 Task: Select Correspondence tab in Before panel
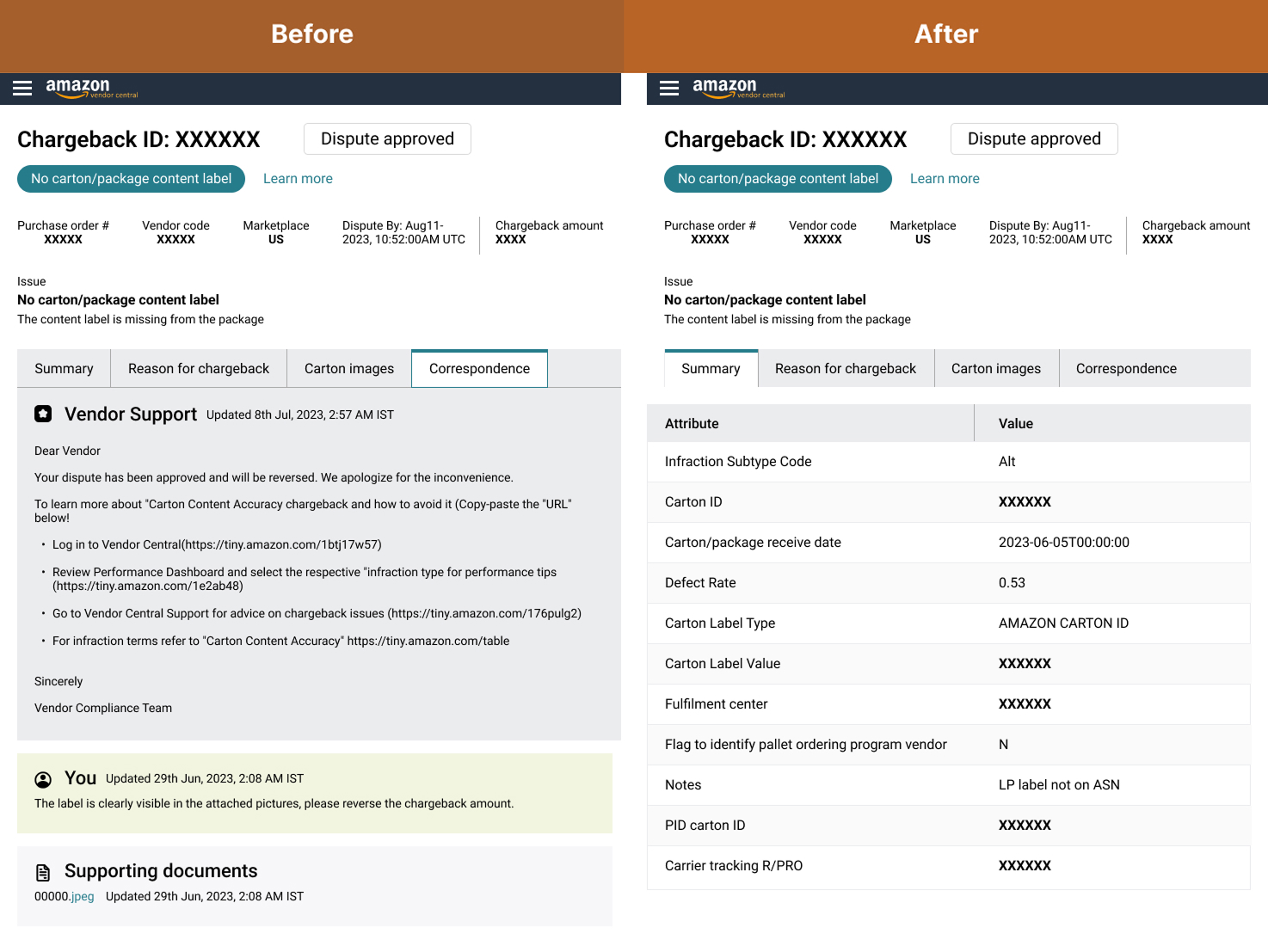(x=479, y=369)
